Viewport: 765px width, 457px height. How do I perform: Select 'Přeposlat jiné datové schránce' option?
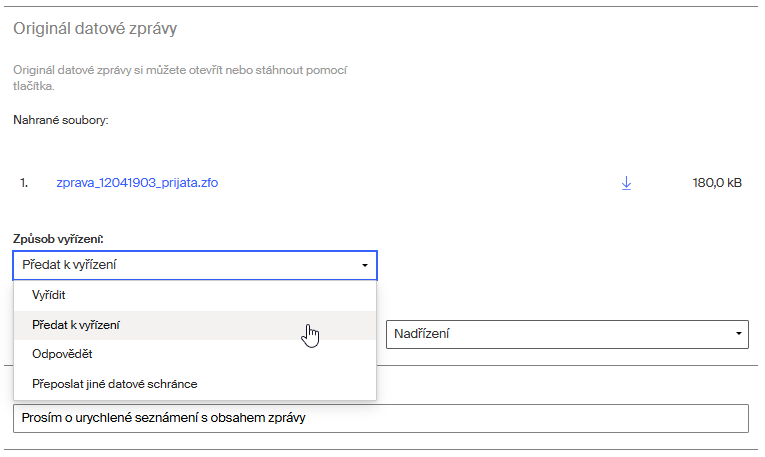coord(115,383)
